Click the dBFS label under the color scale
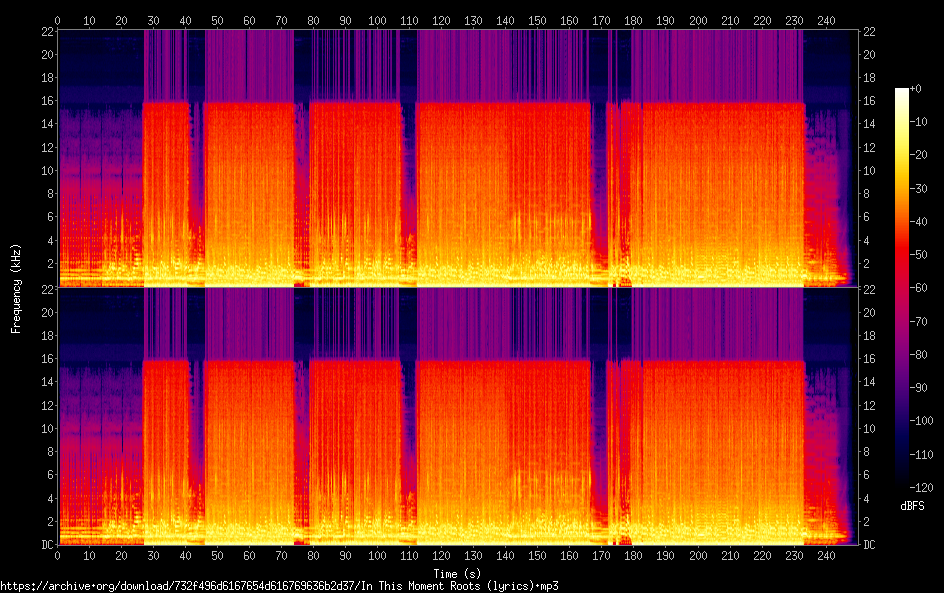The width and height of the screenshot is (944, 593). [x=911, y=507]
